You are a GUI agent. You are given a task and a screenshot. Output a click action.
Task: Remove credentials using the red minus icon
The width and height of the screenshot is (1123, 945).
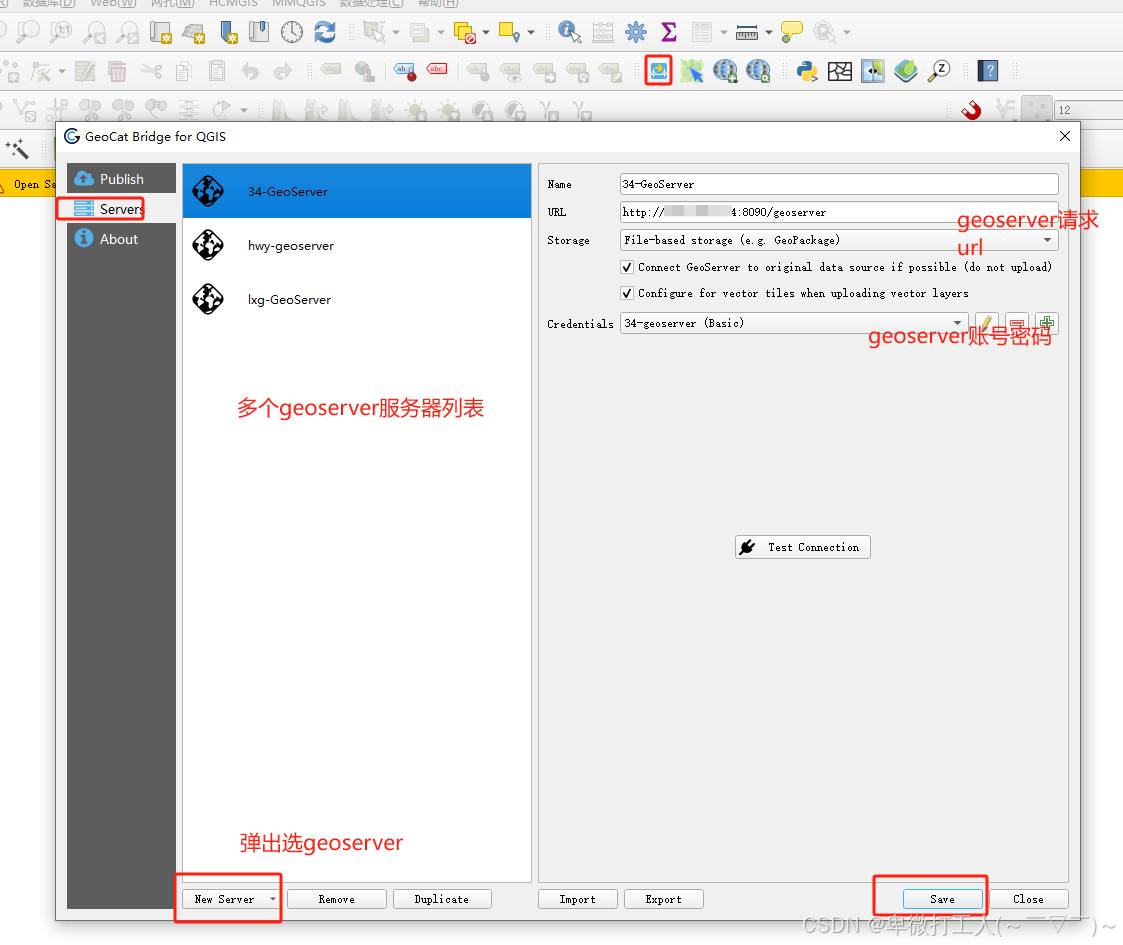tap(1016, 322)
